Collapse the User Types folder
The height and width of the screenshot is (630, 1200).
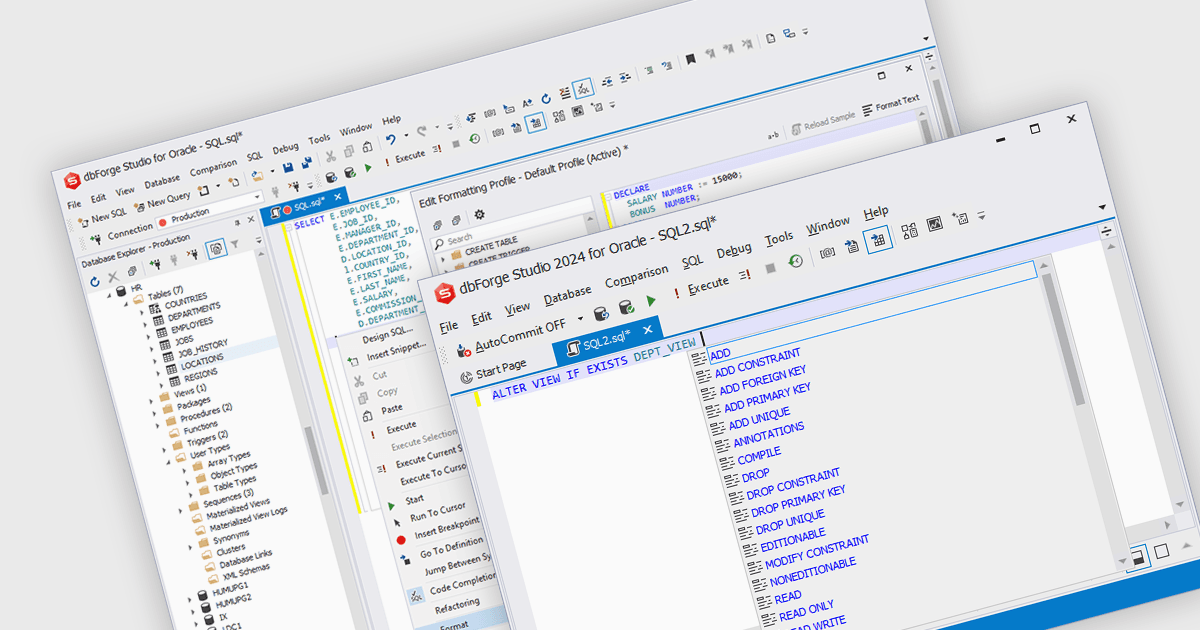[167, 462]
